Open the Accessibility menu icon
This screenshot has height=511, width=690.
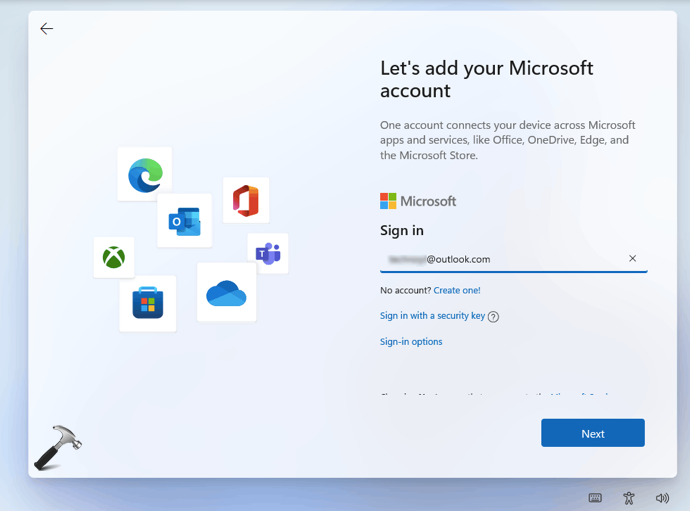point(629,497)
